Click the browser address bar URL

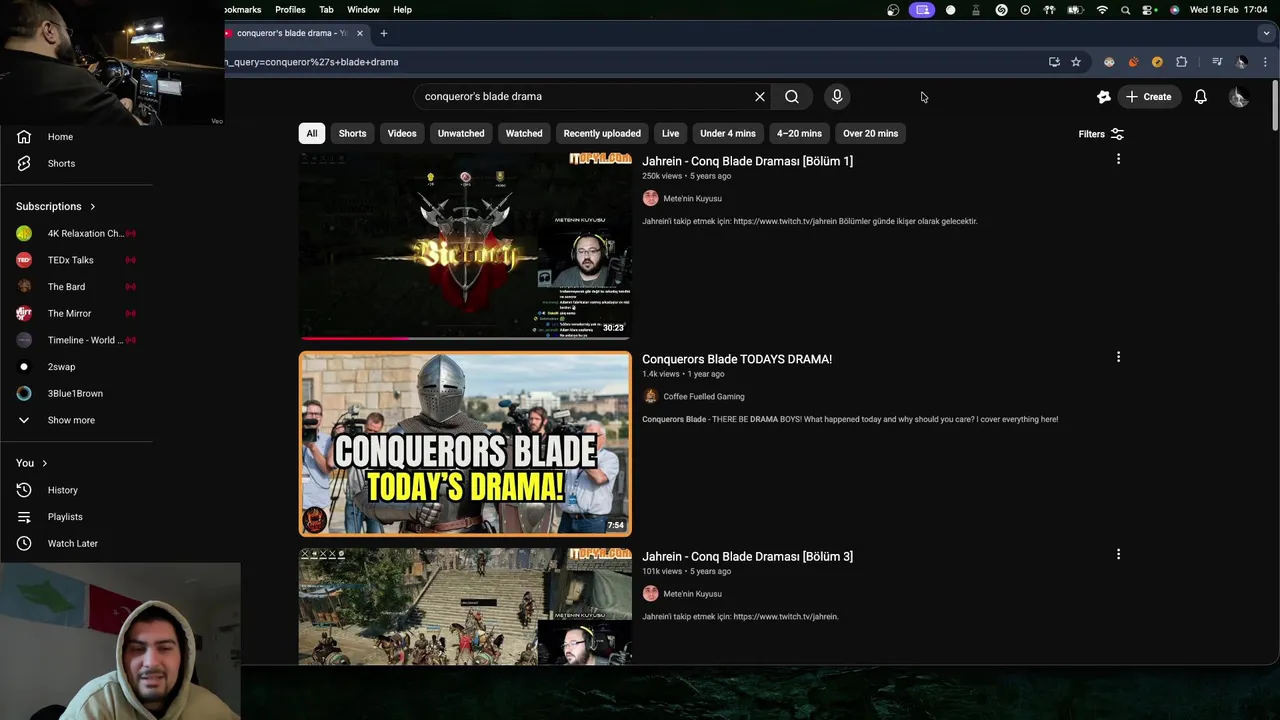(312, 62)
